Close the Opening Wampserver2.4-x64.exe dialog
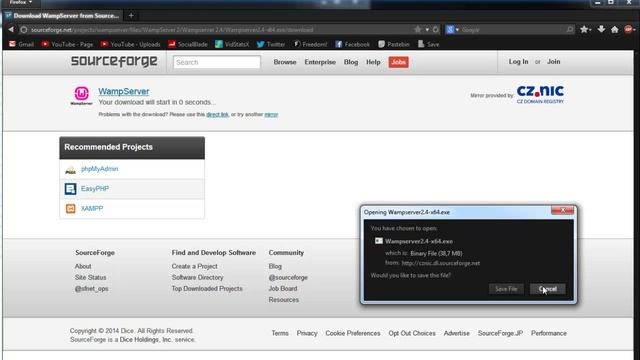Image resolution: width=640 pixels, height=360 pixels. point(562,210)
